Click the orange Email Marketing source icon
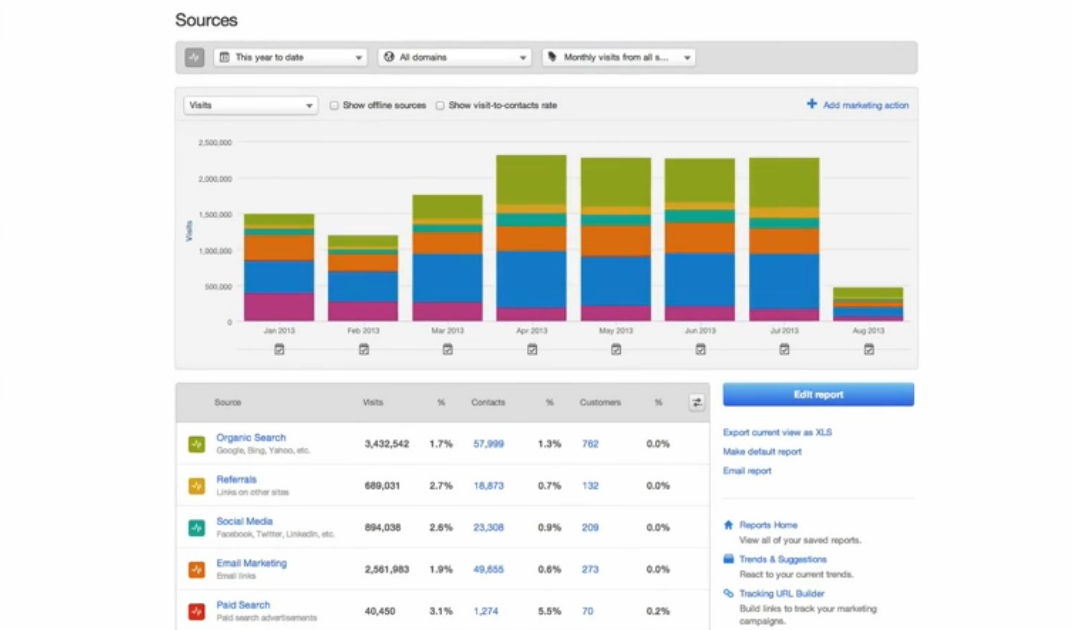 tap(196, 569)
